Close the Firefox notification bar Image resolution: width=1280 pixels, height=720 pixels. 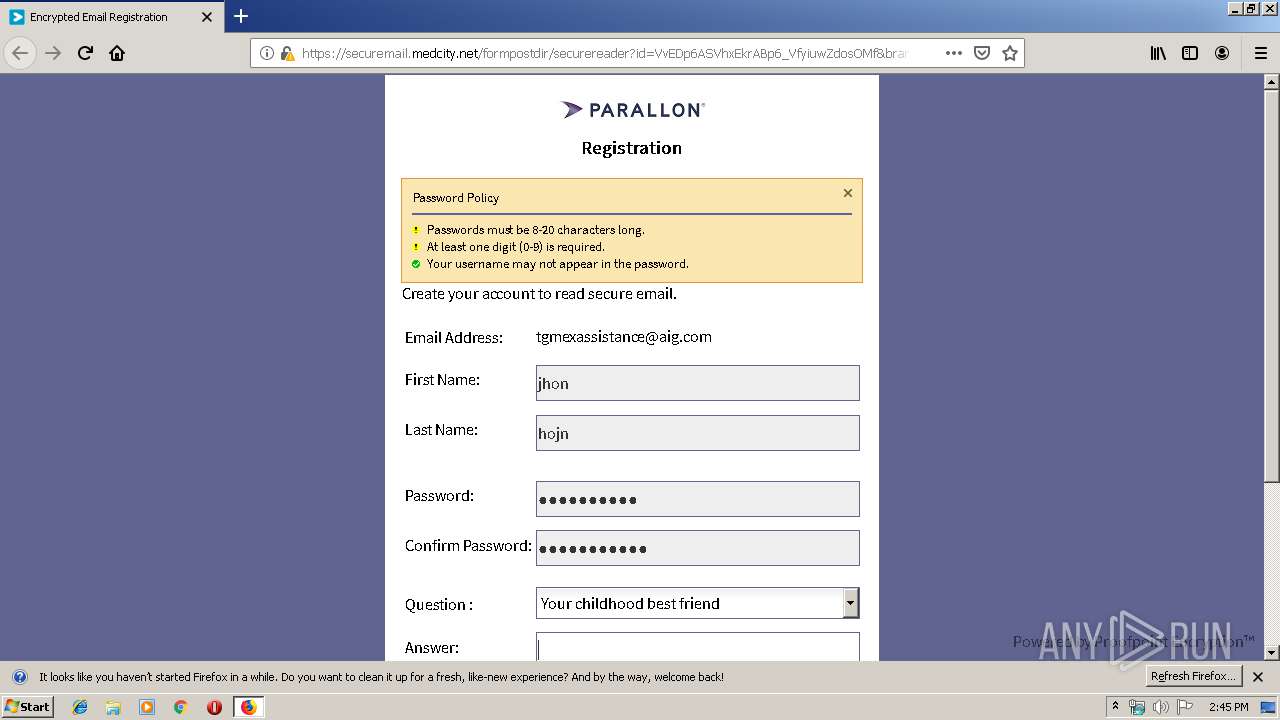coord(1258,677)
